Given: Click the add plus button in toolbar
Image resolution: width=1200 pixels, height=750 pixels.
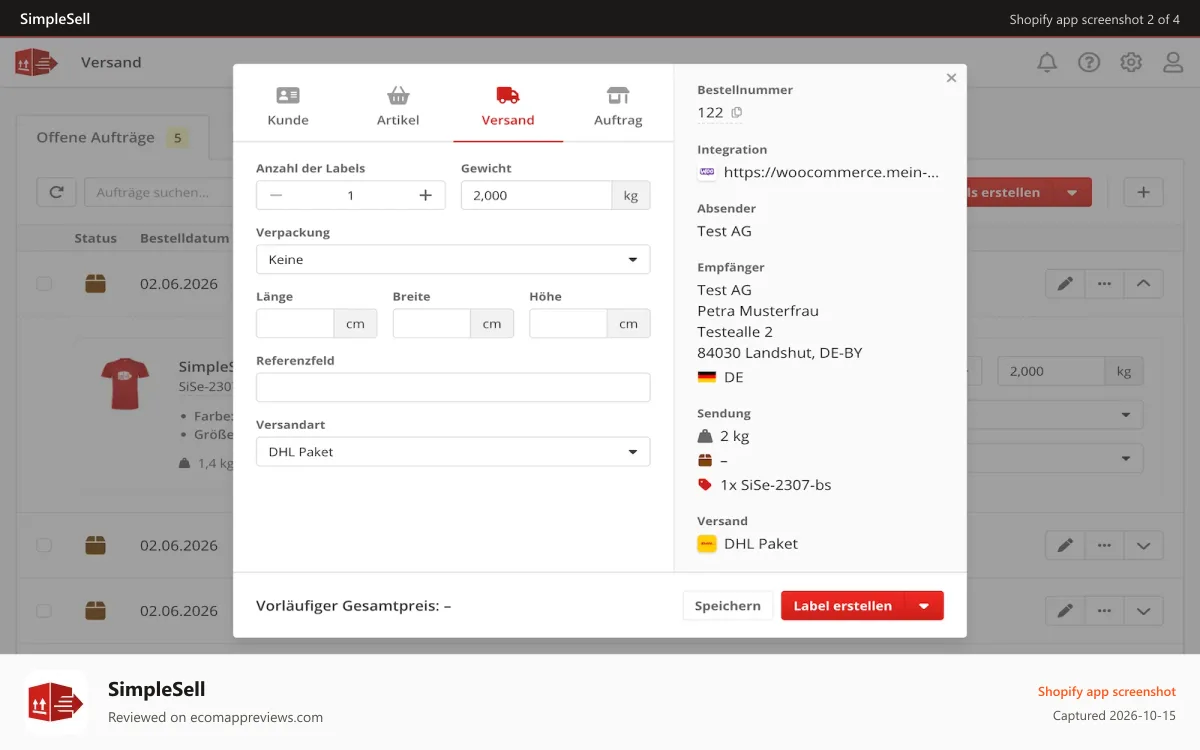Looking at the screenshot, I should pos(1143,192).
